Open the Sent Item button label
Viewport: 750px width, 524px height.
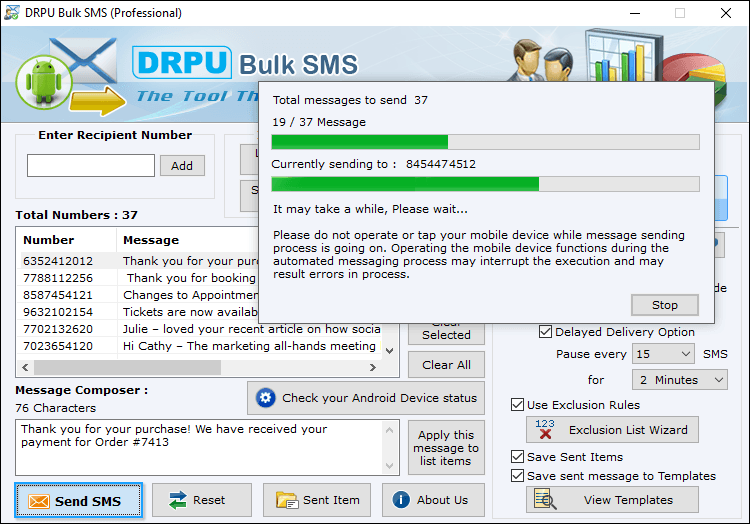(331, 500)
